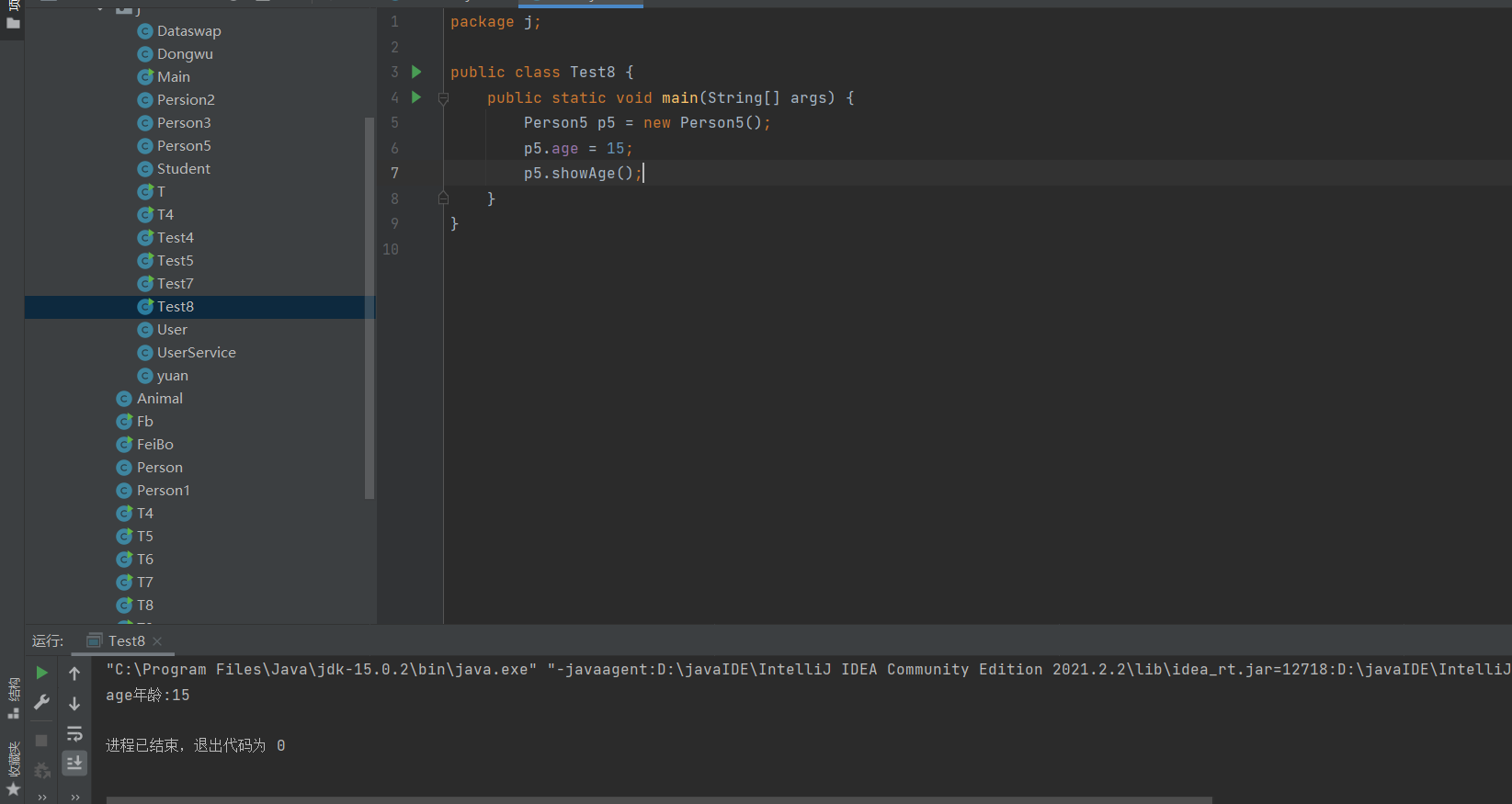Click the Dataswap class icon
This screenshot has height=804, width=1512.
click(145, 31)
